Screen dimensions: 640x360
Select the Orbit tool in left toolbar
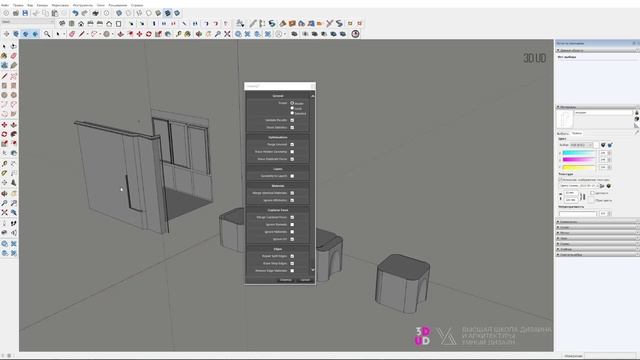pos(4,193)
